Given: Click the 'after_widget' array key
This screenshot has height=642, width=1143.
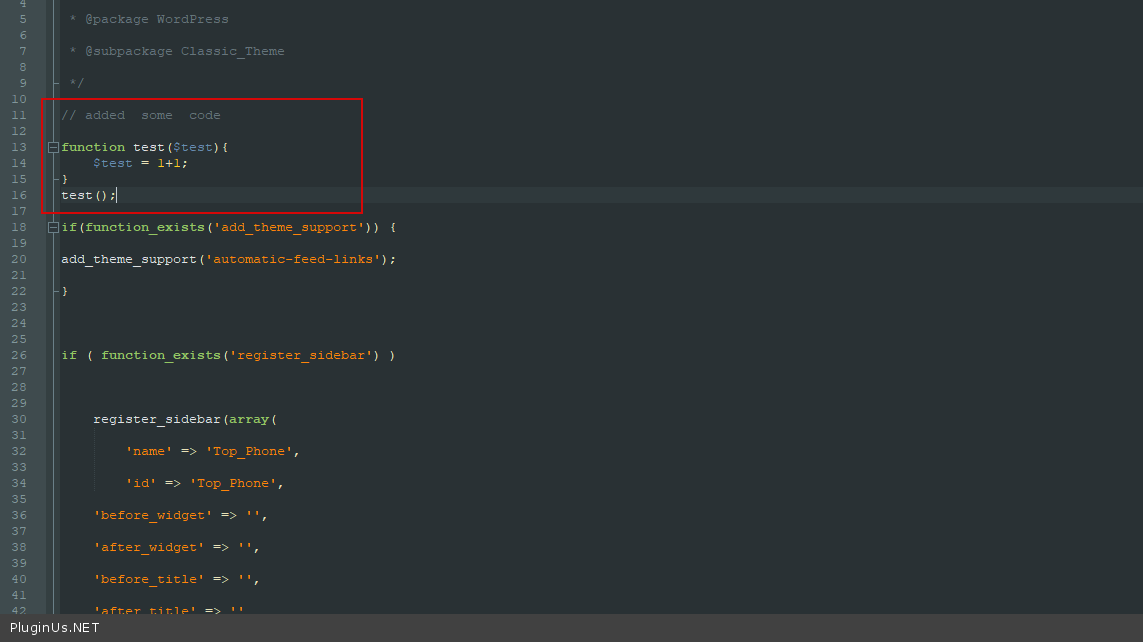Looking at the screenshot, I should (149, 547).
